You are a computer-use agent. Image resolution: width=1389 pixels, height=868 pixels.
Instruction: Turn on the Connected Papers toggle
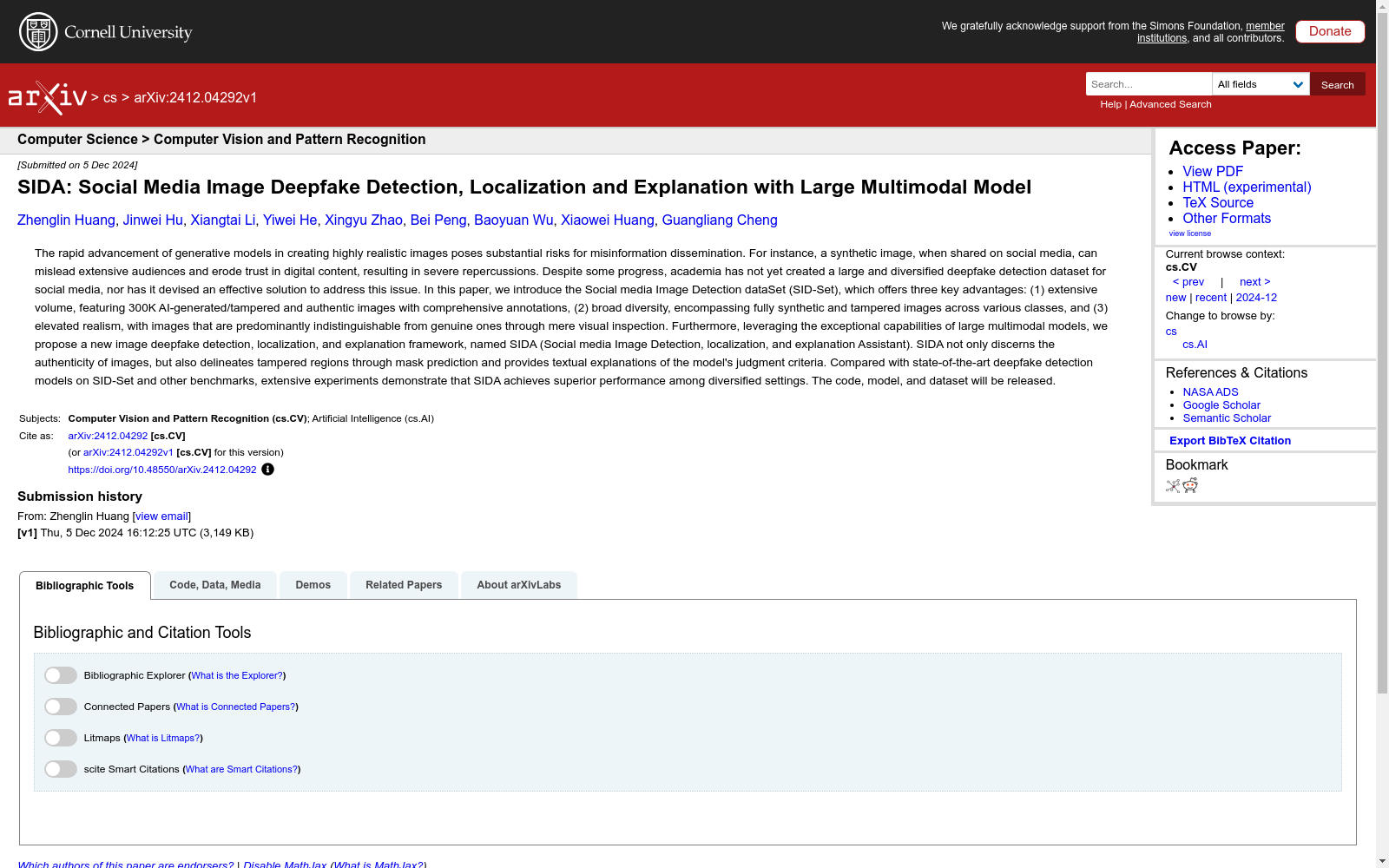tap(61, 707)
